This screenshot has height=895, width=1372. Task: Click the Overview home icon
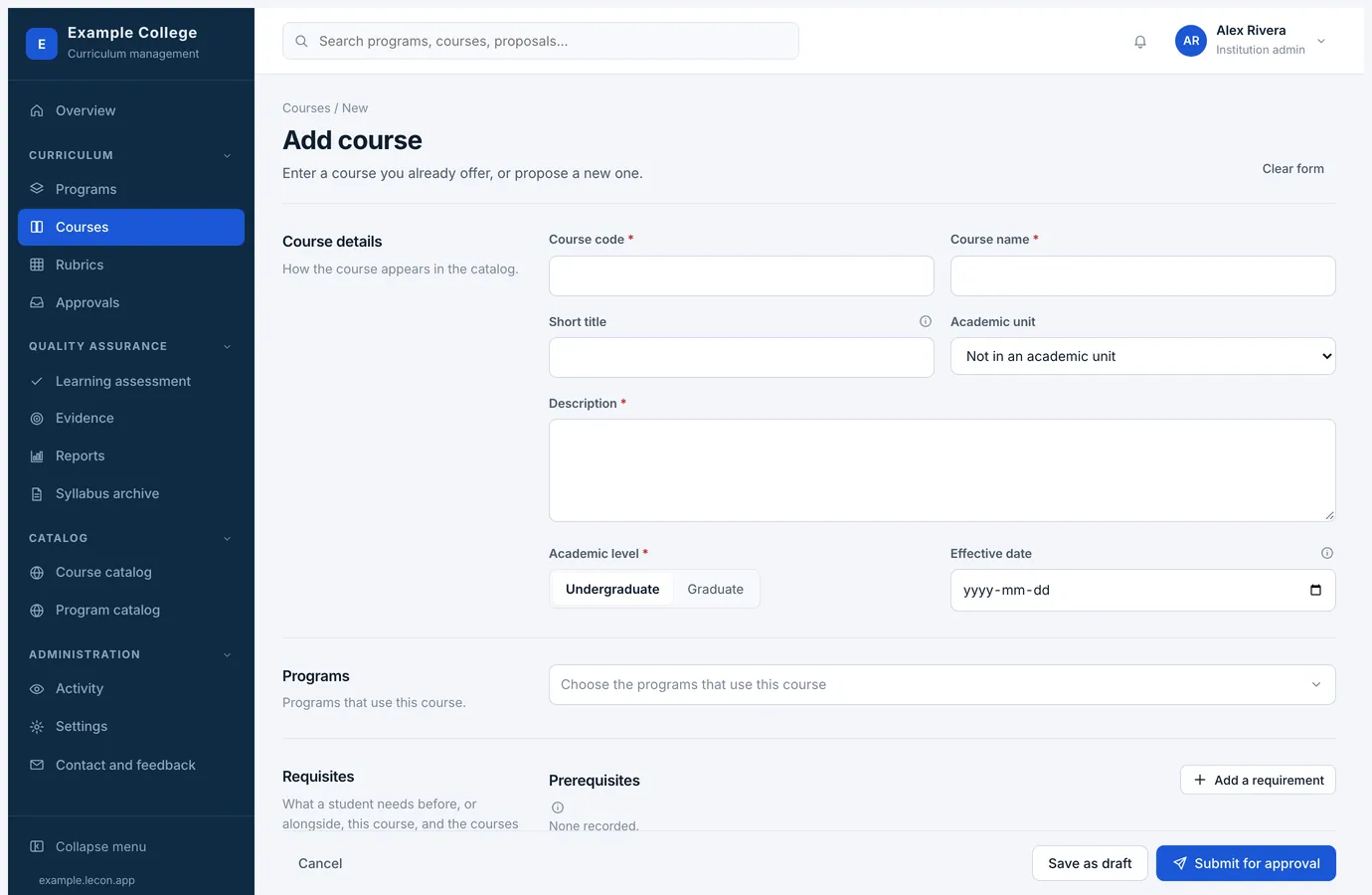pos(37,110)
